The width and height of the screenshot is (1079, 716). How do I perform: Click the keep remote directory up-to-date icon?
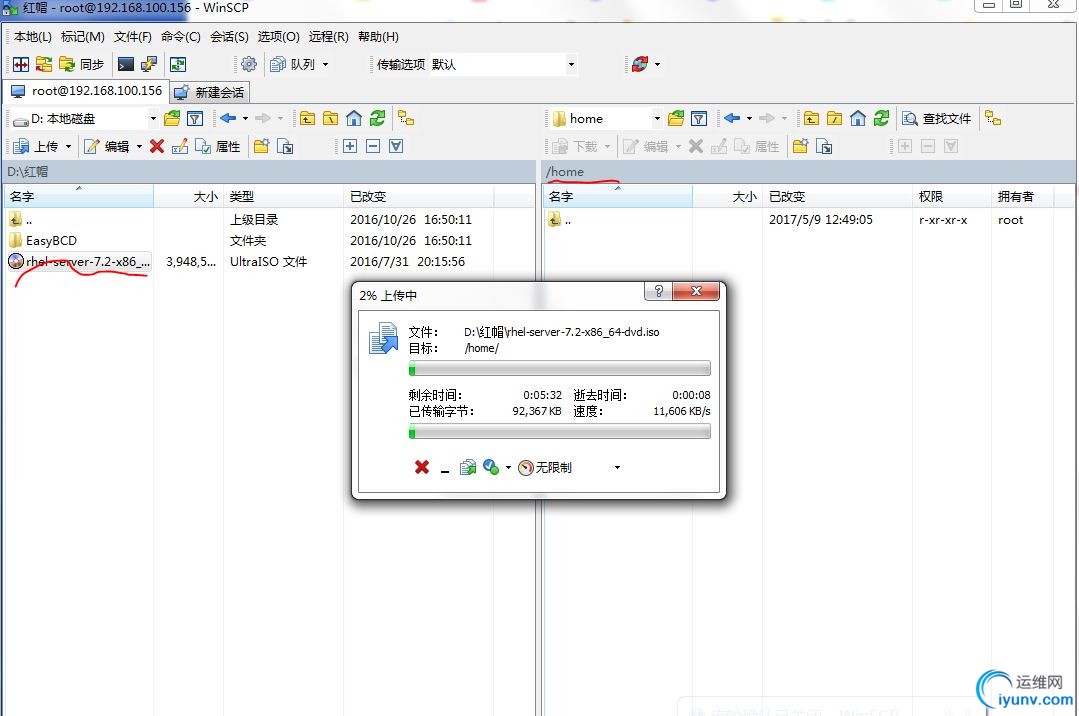pos(178,65)
